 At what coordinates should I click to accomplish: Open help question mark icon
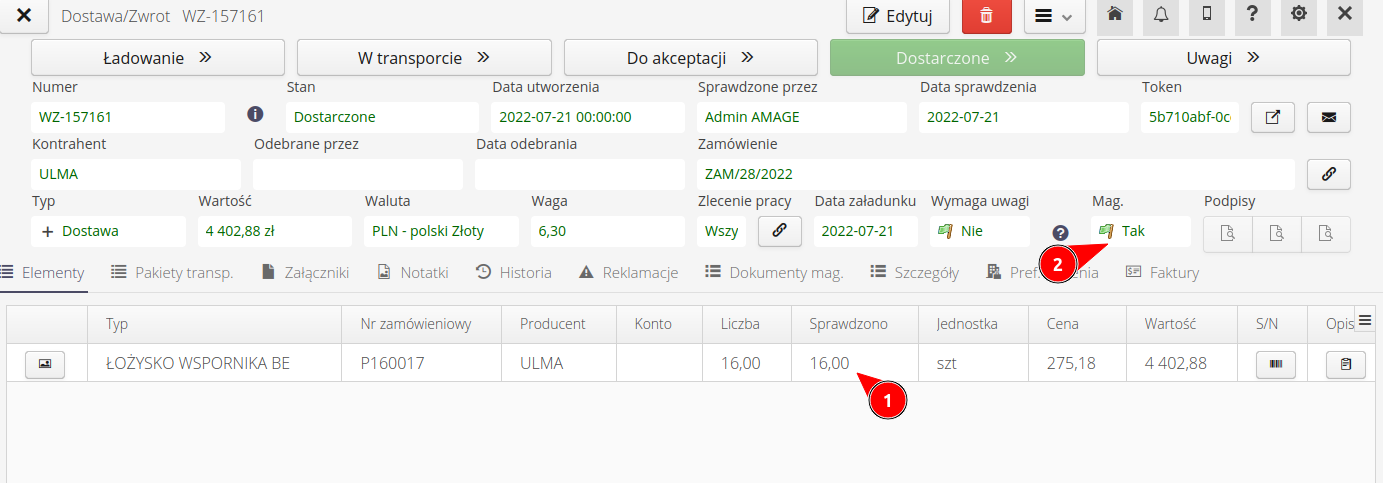1253,15
